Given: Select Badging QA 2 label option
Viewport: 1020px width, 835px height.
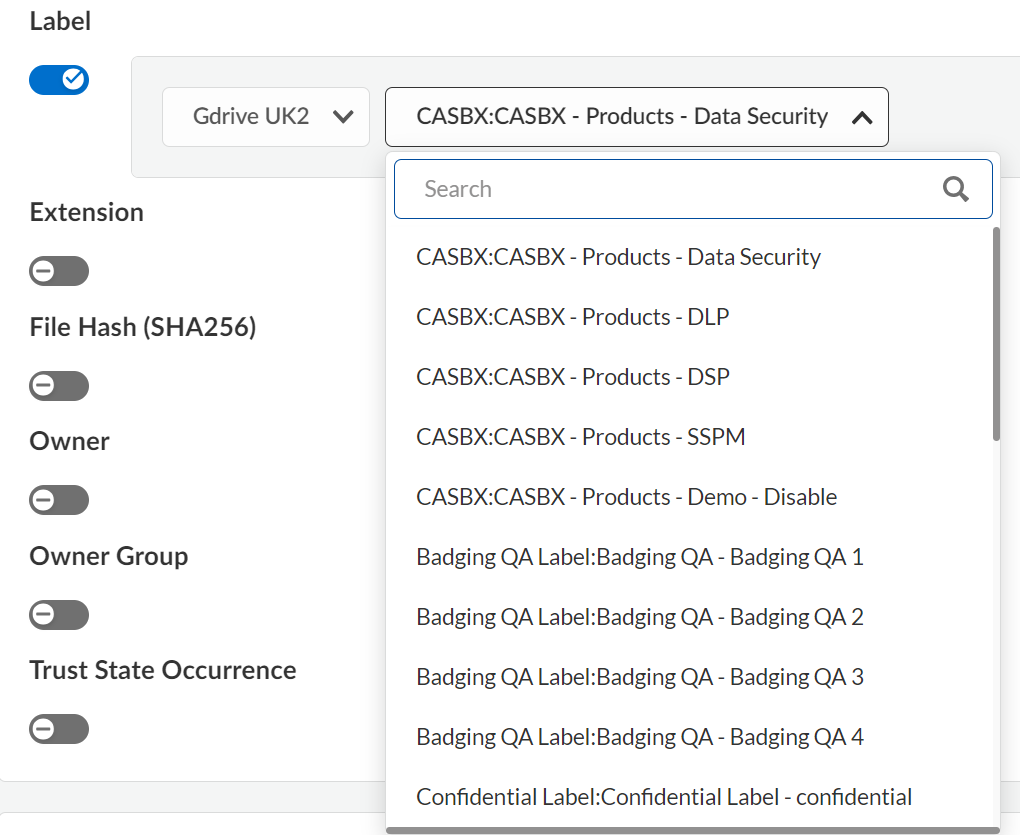Looking at the screenshot, I should pos(639,617).
